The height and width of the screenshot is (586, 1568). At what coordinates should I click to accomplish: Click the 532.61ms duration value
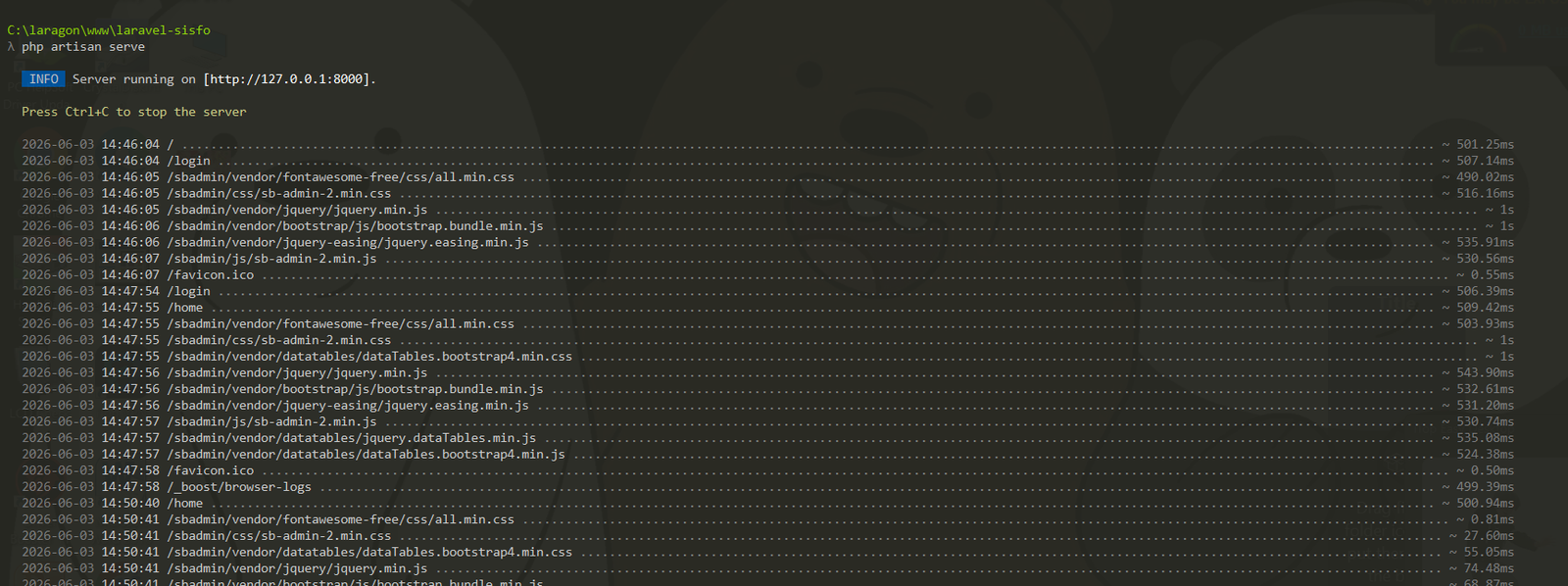click(x=1485, y=389)
